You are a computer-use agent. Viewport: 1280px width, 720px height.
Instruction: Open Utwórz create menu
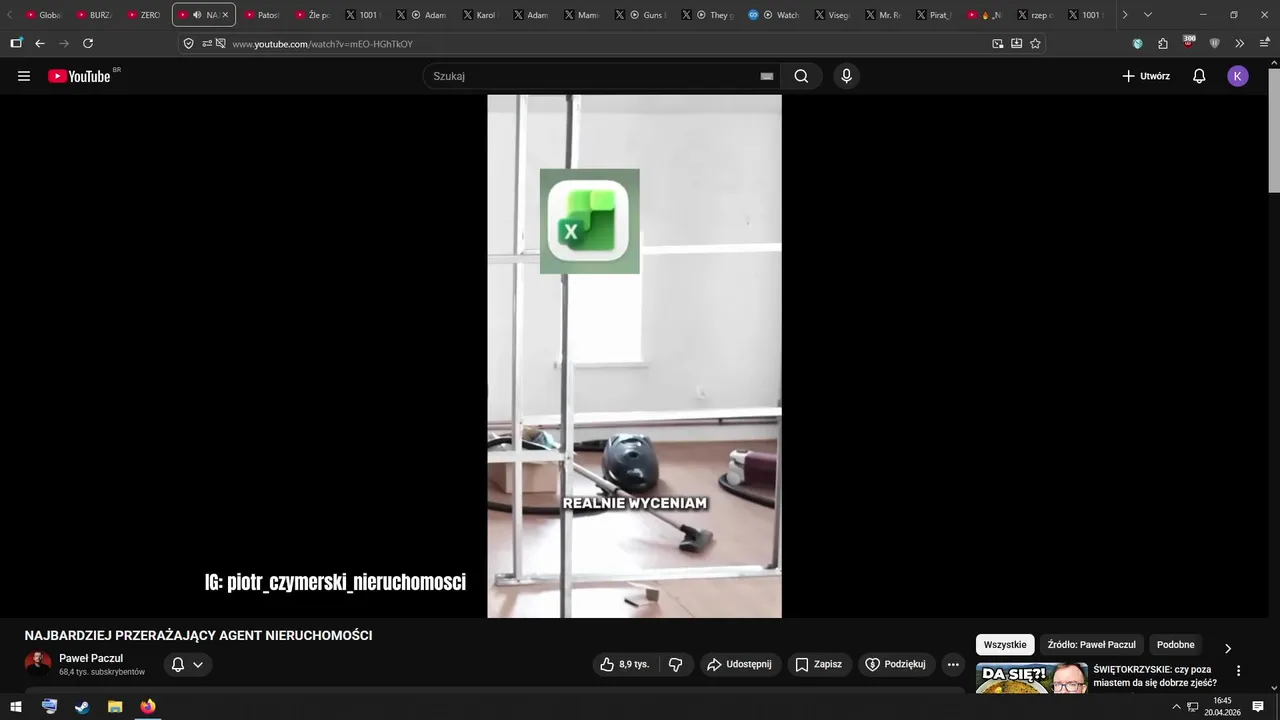pos(1146,76)
